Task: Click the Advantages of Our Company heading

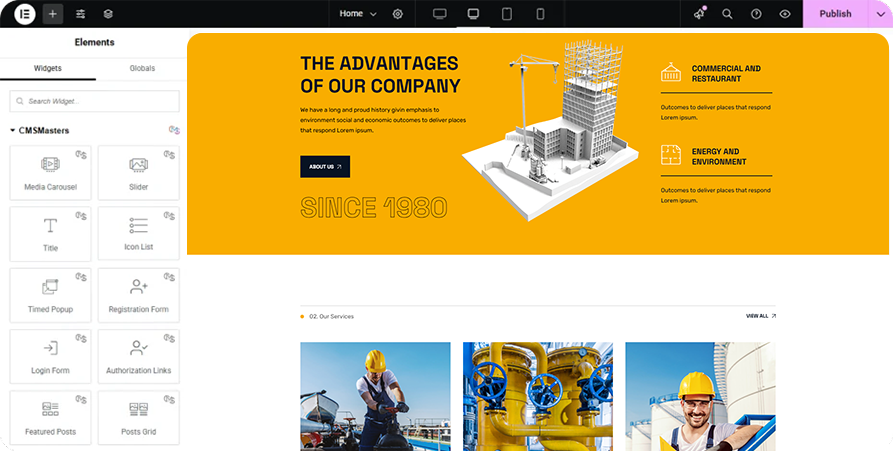Action: [380, 75]
